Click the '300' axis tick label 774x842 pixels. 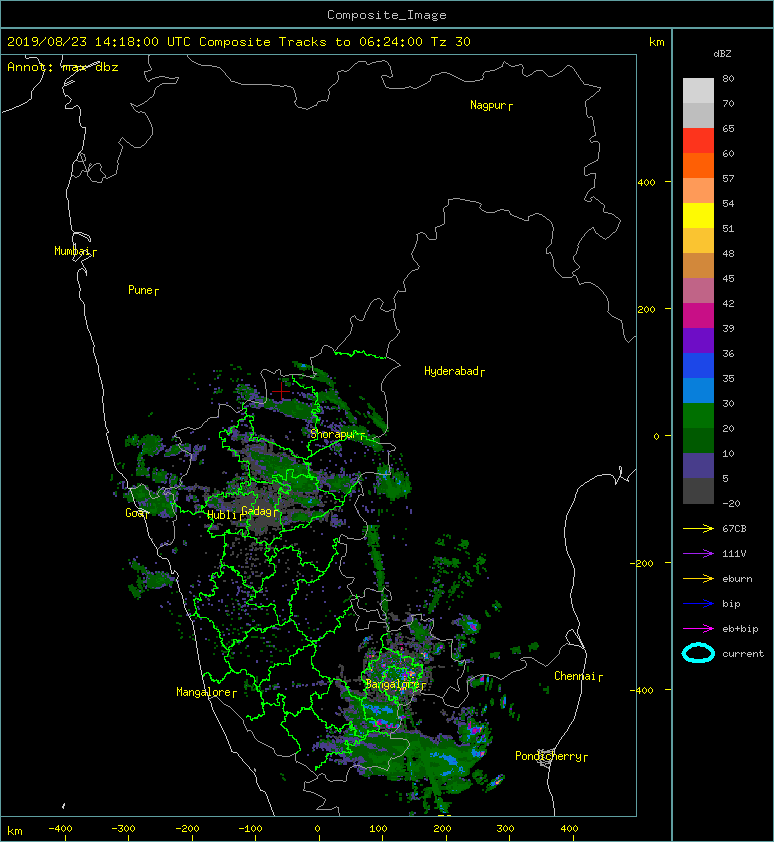pos(505,829)
